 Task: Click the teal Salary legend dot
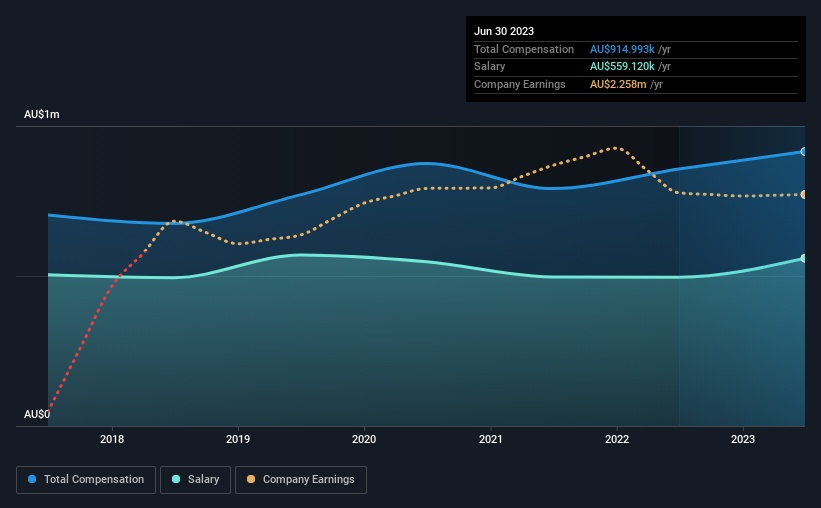click(176, 479)
